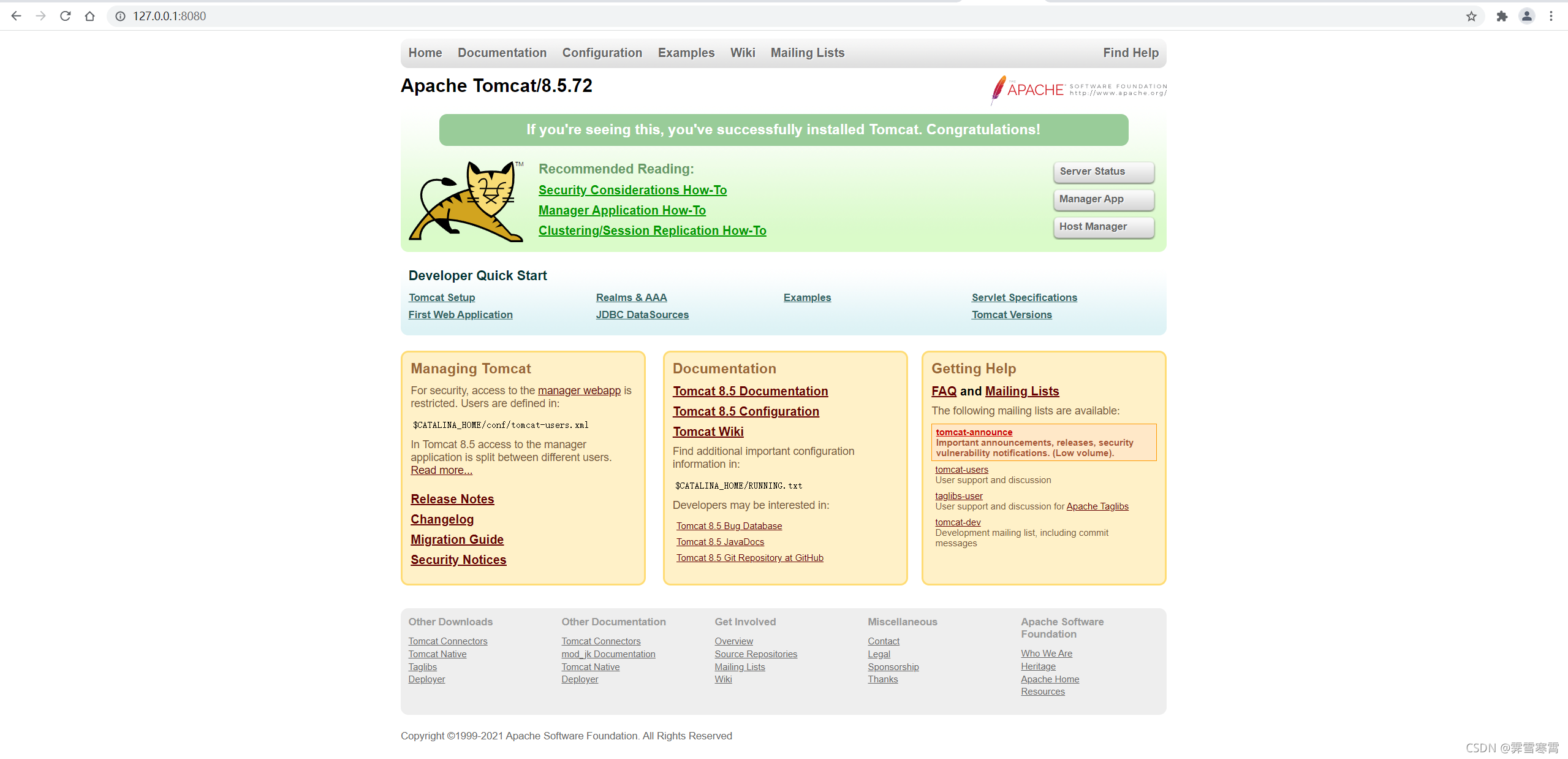1568x759 pixels.
Task: Switch to the Documentation menu item
Action: 501,53
